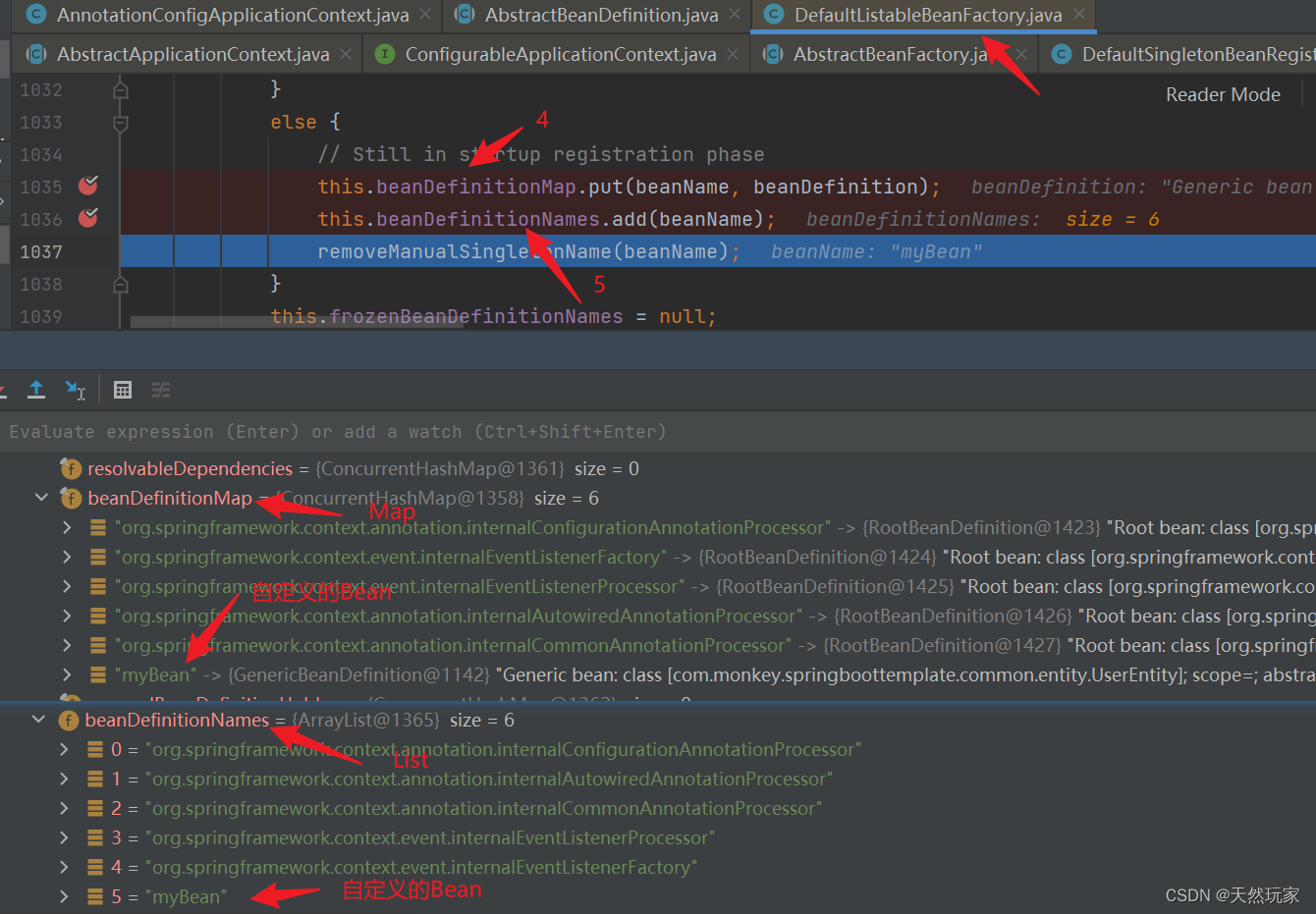Close the ConfigurableApplicationContext.java tab

coord(733,54)
